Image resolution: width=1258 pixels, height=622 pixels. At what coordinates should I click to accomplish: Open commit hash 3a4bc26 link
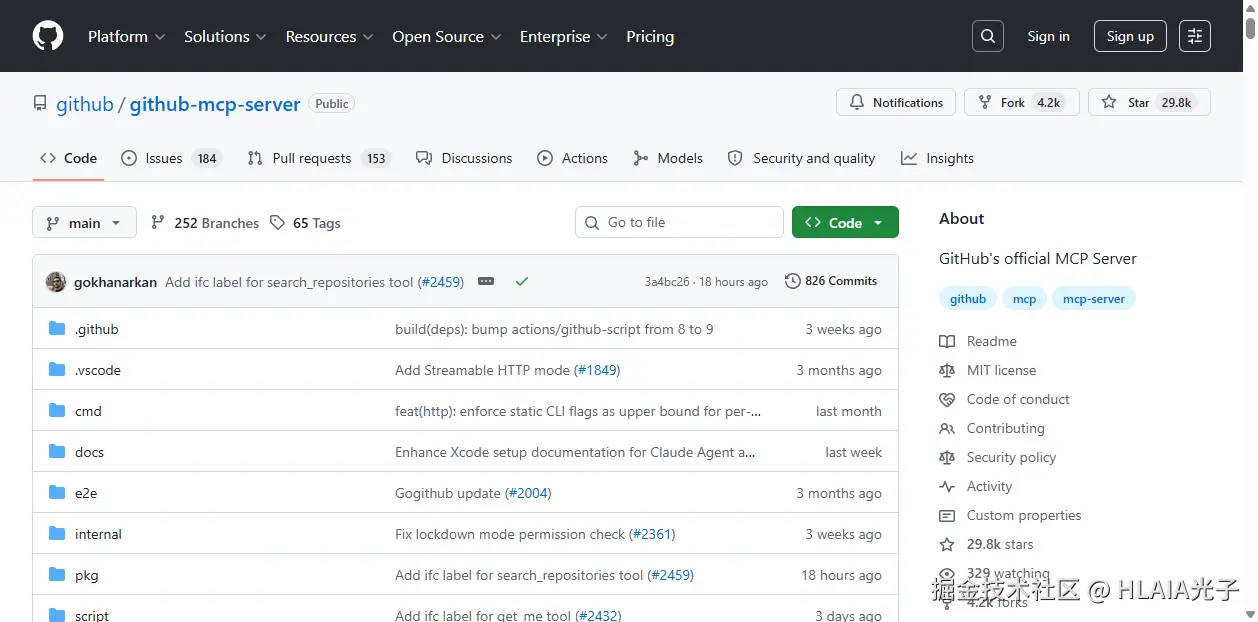click(x=667, y=282)
